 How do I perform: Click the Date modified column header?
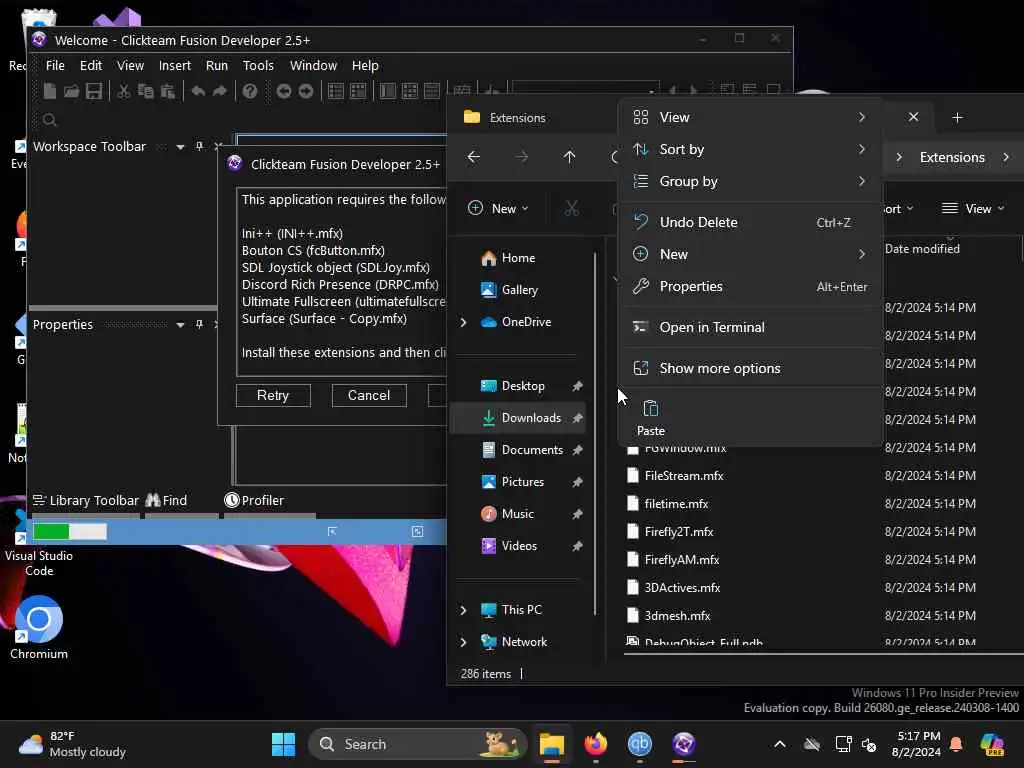point(922,249)
